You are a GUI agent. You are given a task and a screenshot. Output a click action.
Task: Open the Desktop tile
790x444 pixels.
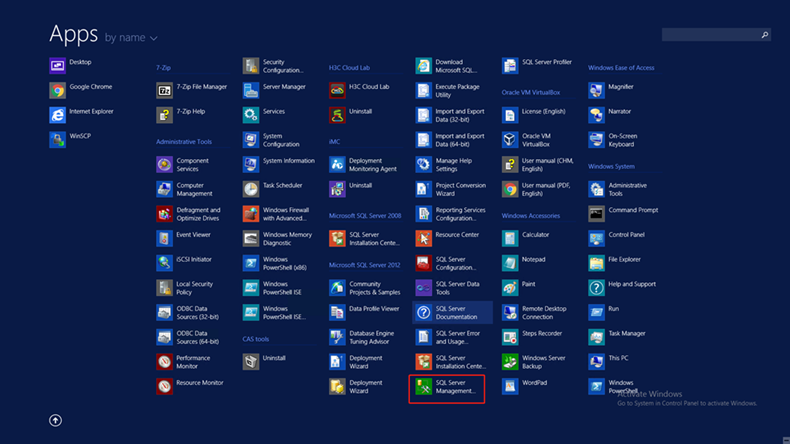(x=73, y=66)
